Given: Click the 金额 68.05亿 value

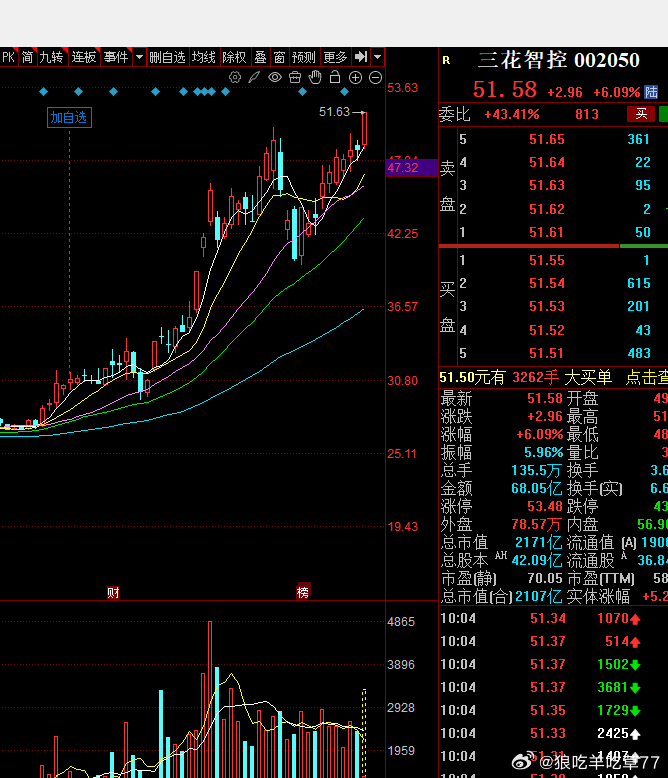Looking at the screenshot, I should pyautogui.click(x=536, y=488).
